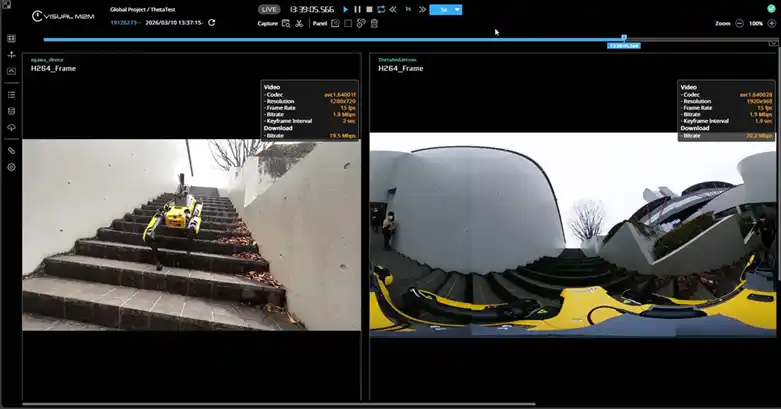Open the list view icon in sidebar
Viewport: 781px width, 409px height.
coord(11,95)
